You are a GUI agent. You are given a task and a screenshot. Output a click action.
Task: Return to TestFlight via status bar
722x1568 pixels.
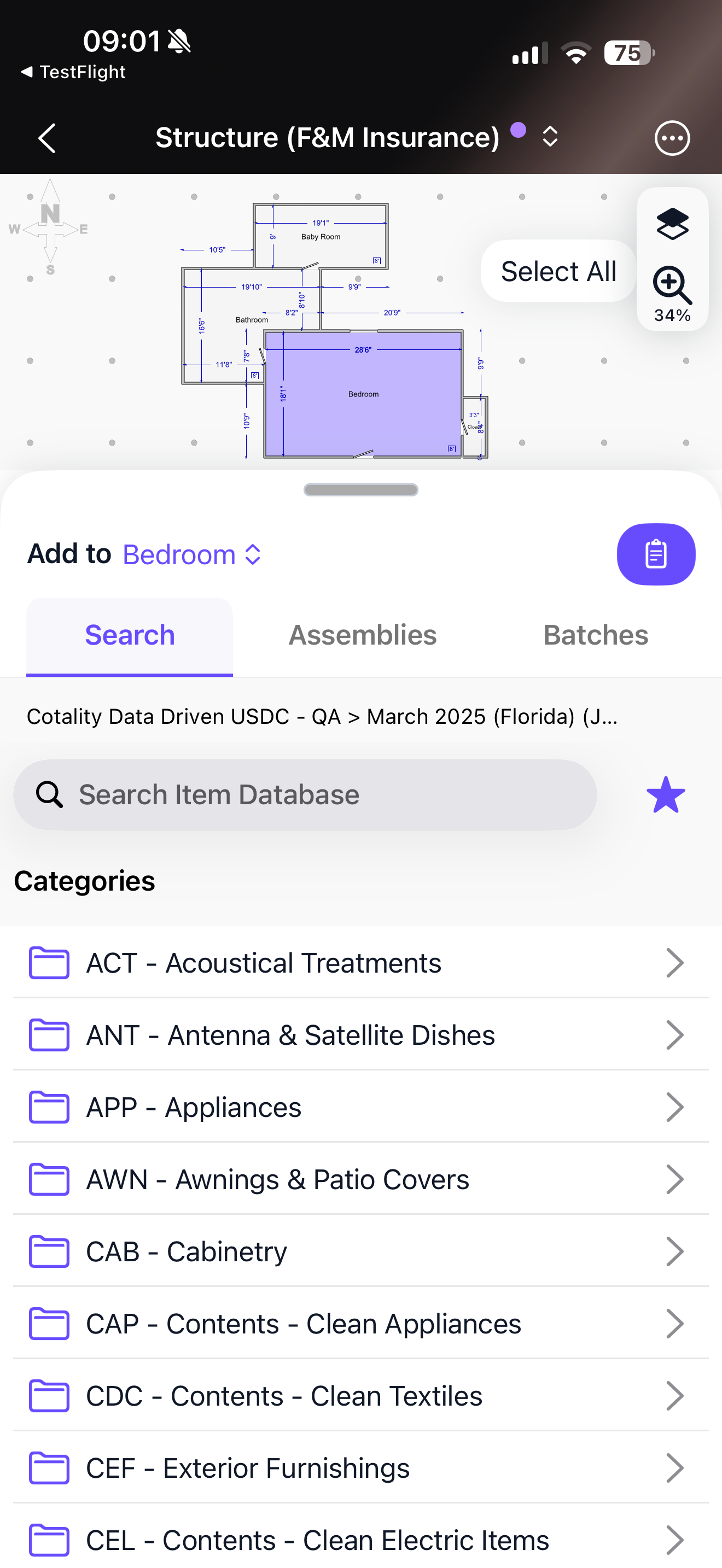coord(73,72)
